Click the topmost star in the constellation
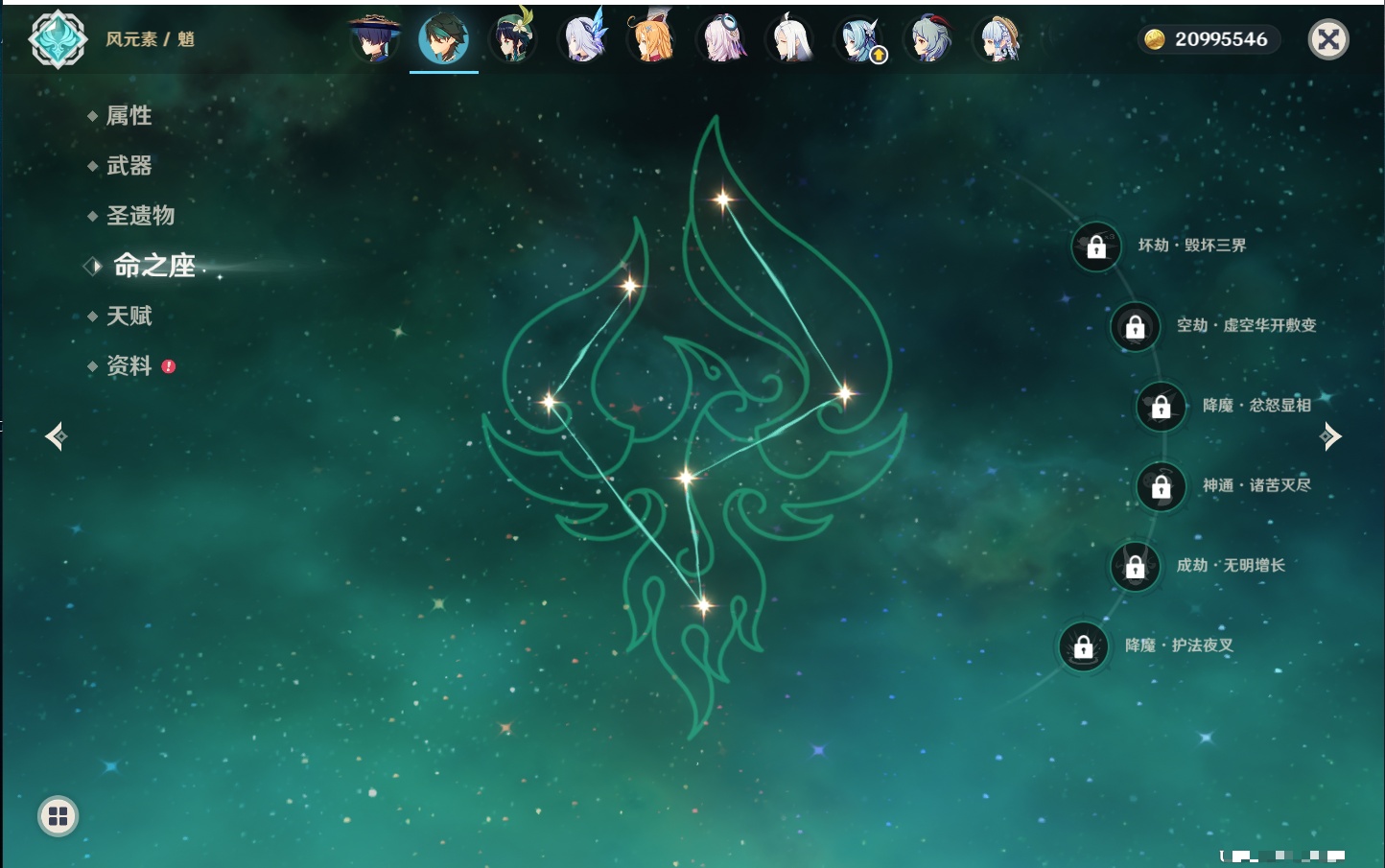 [722, 199]
